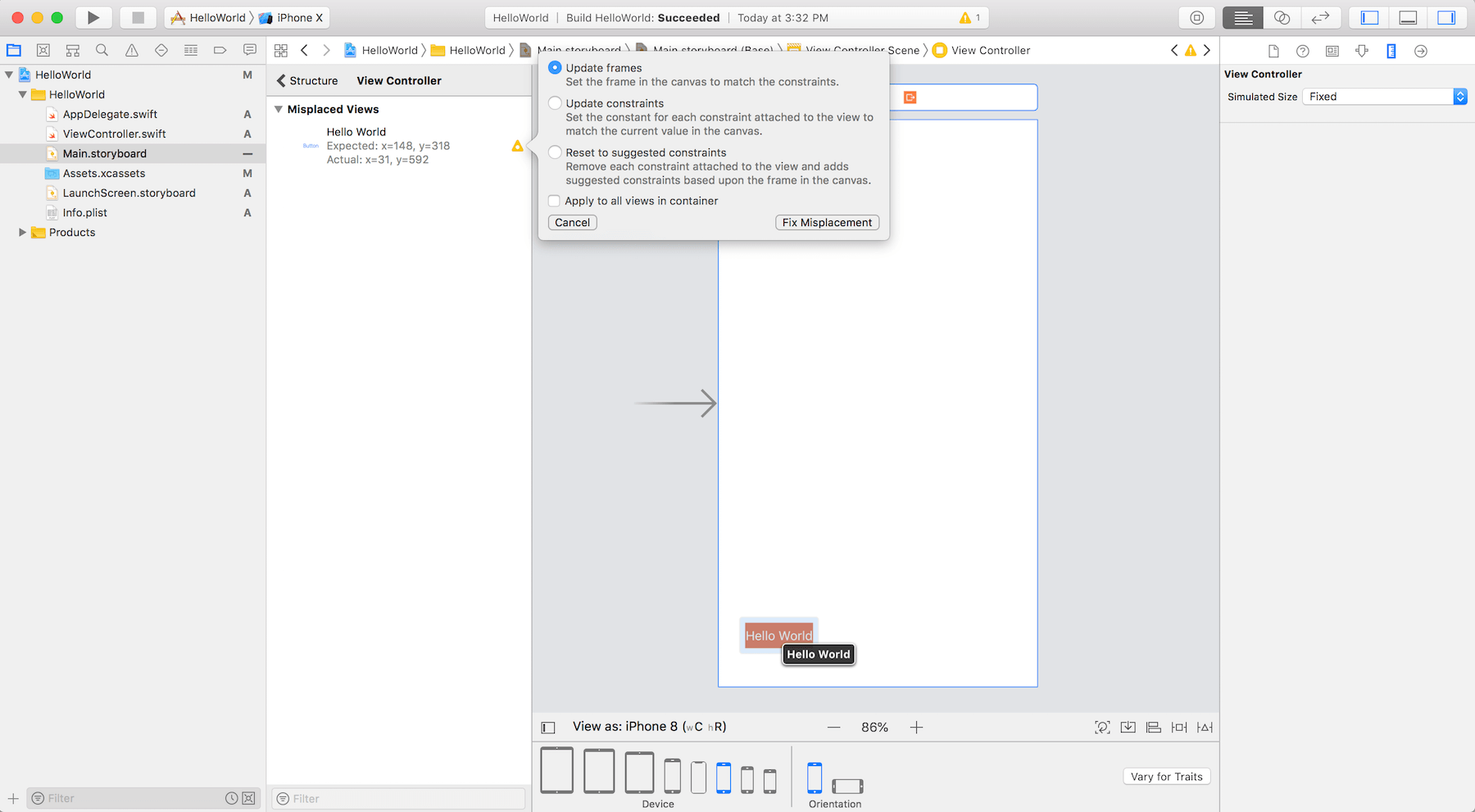Open the Simulated Size dropdown
The height and width of the screenshot is (812, 1475).
pos(1385,97)
